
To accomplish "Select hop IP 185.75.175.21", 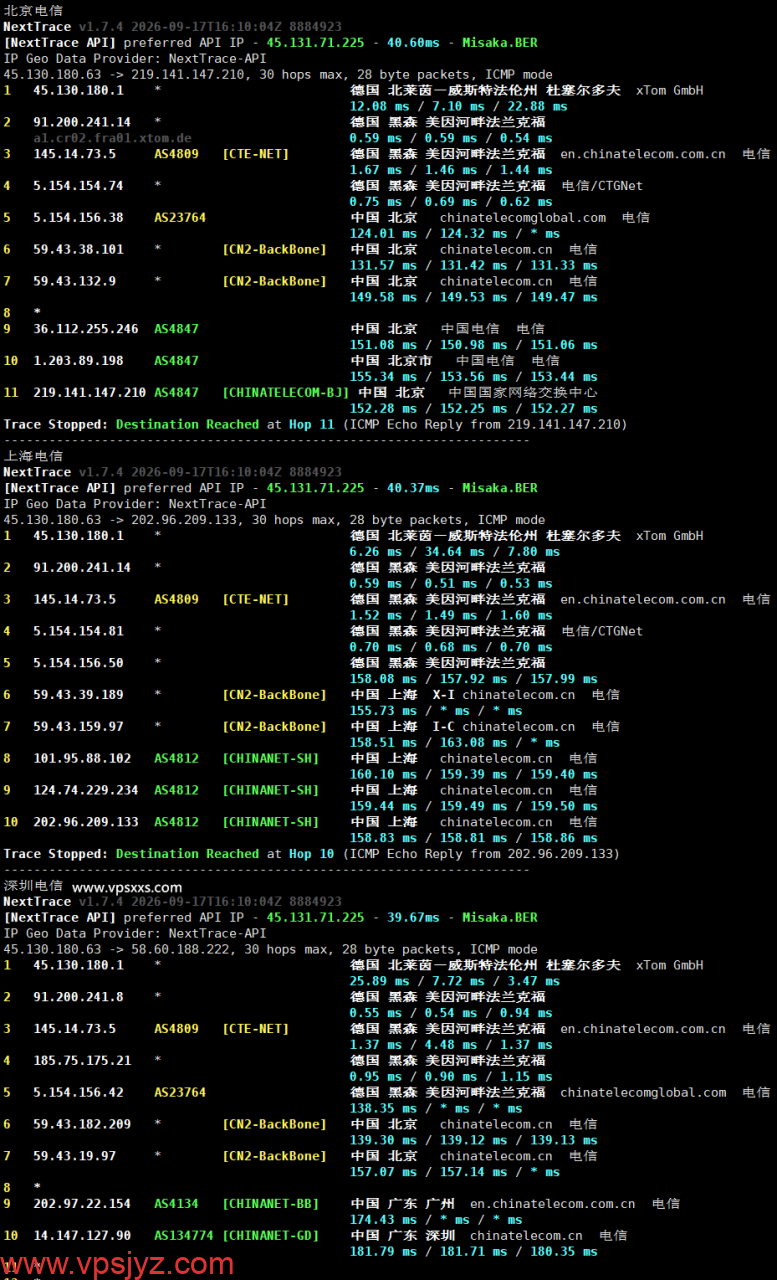I will (x=82, y=1061).
